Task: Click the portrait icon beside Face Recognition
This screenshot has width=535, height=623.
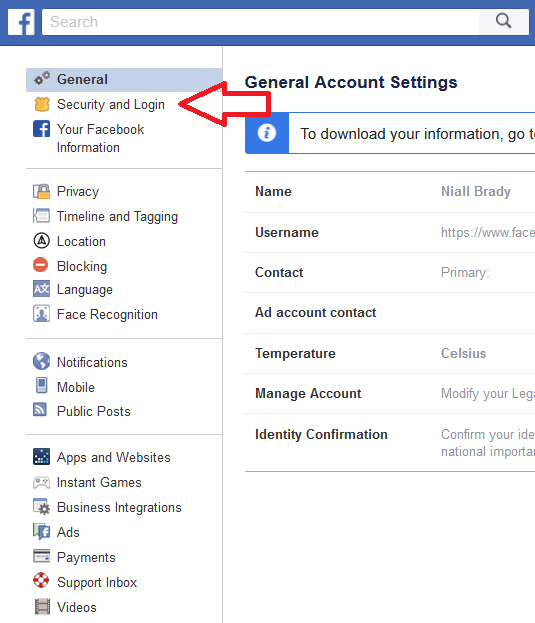Action: [x=42, y=313]
